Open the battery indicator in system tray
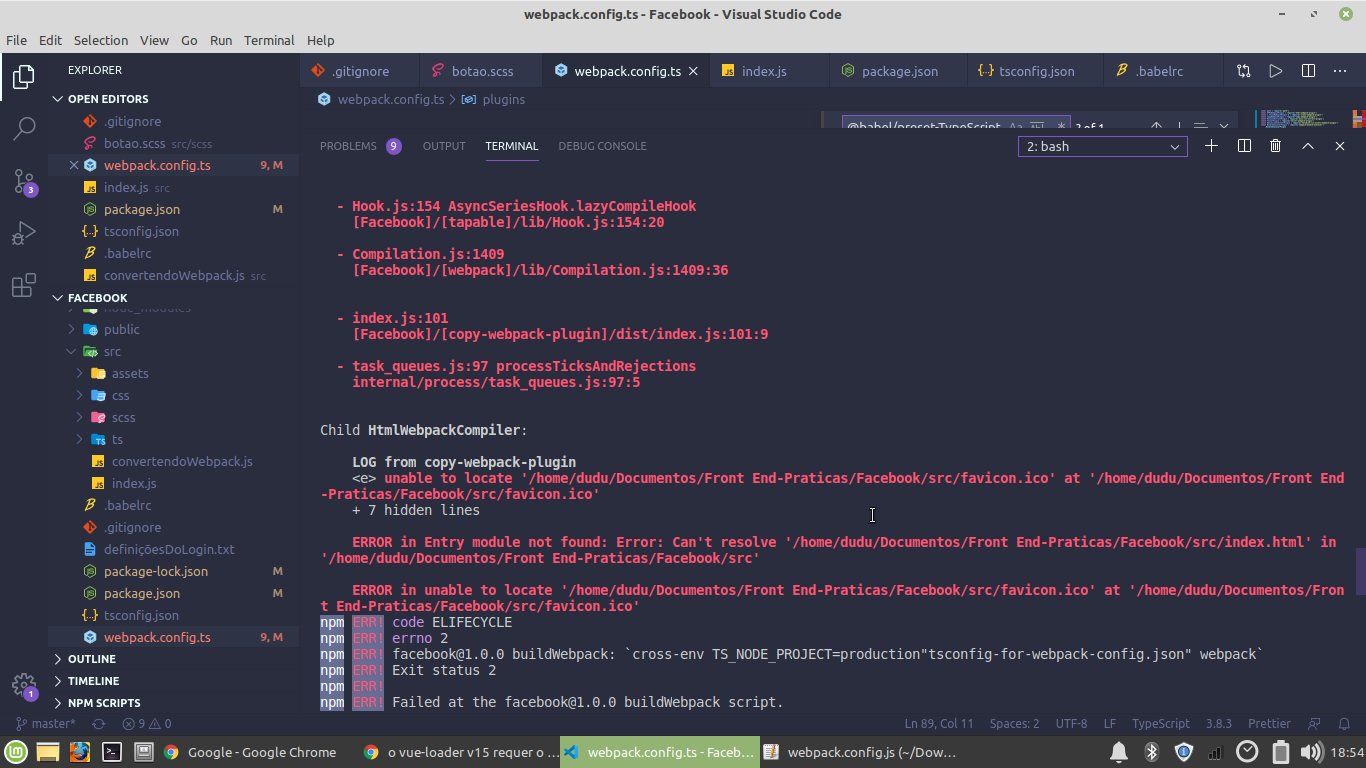The image size is (1366, 768). point(1280,752)
